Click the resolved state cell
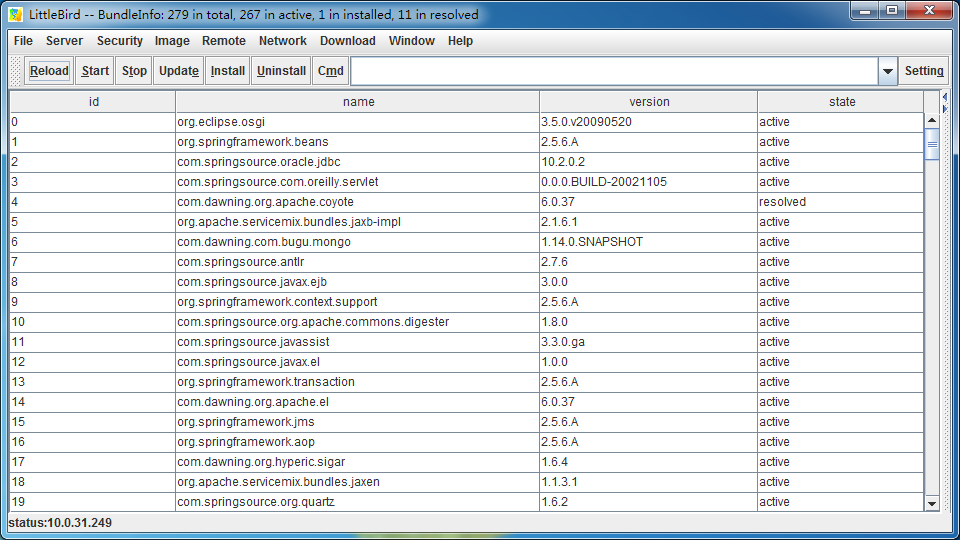The image size is (960, 540). (841, 202)
